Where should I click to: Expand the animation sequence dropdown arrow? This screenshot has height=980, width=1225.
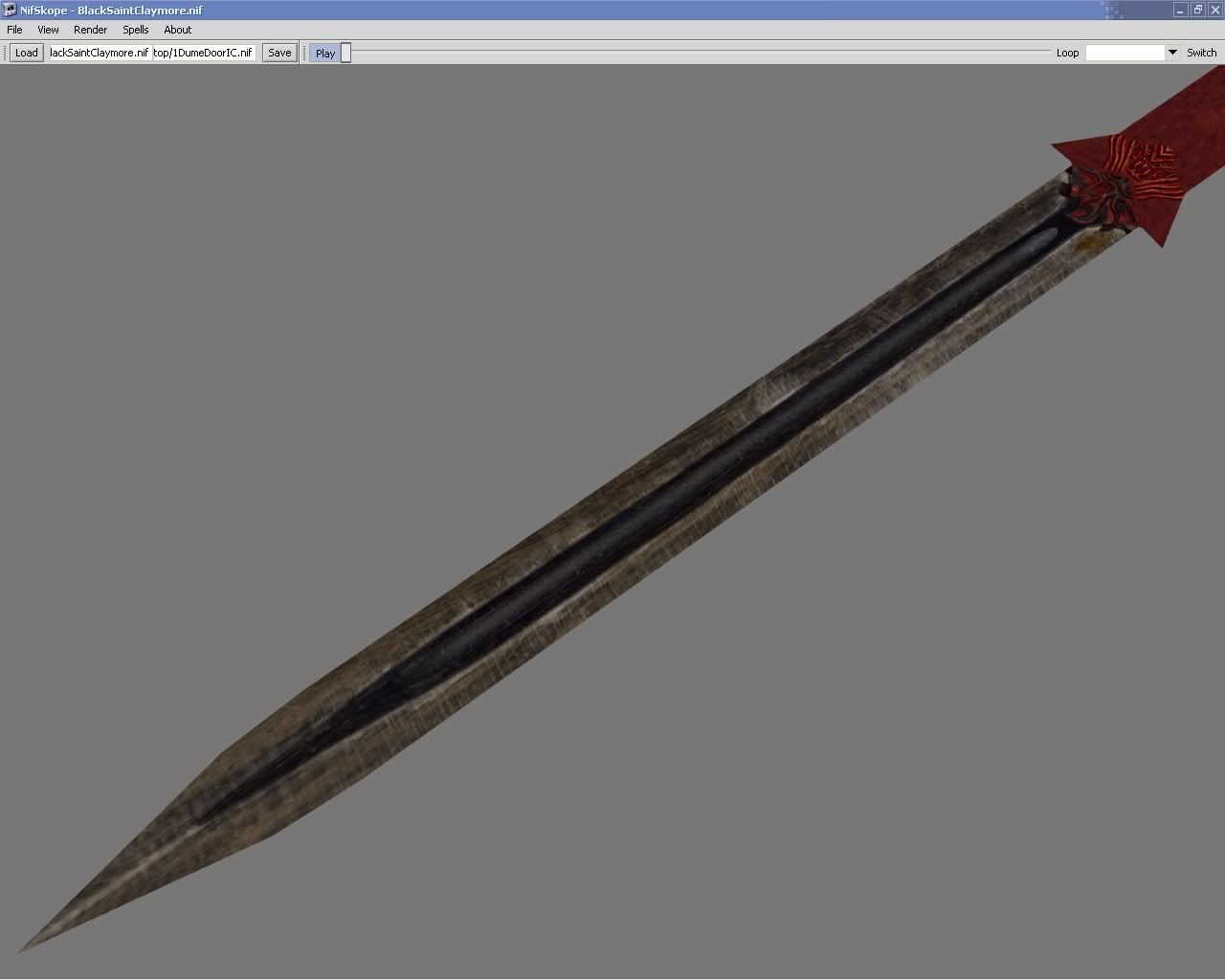coord(1172,53)
